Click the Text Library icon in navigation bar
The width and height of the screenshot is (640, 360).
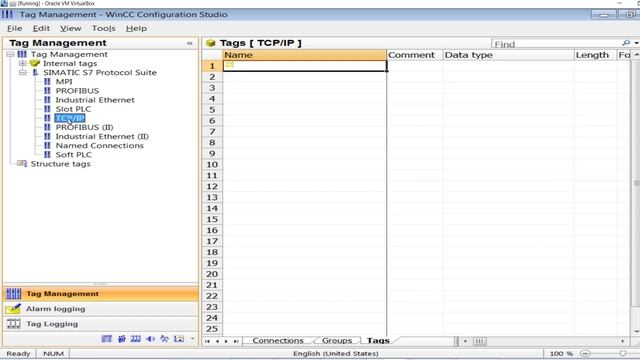click(x=107, y=339)
